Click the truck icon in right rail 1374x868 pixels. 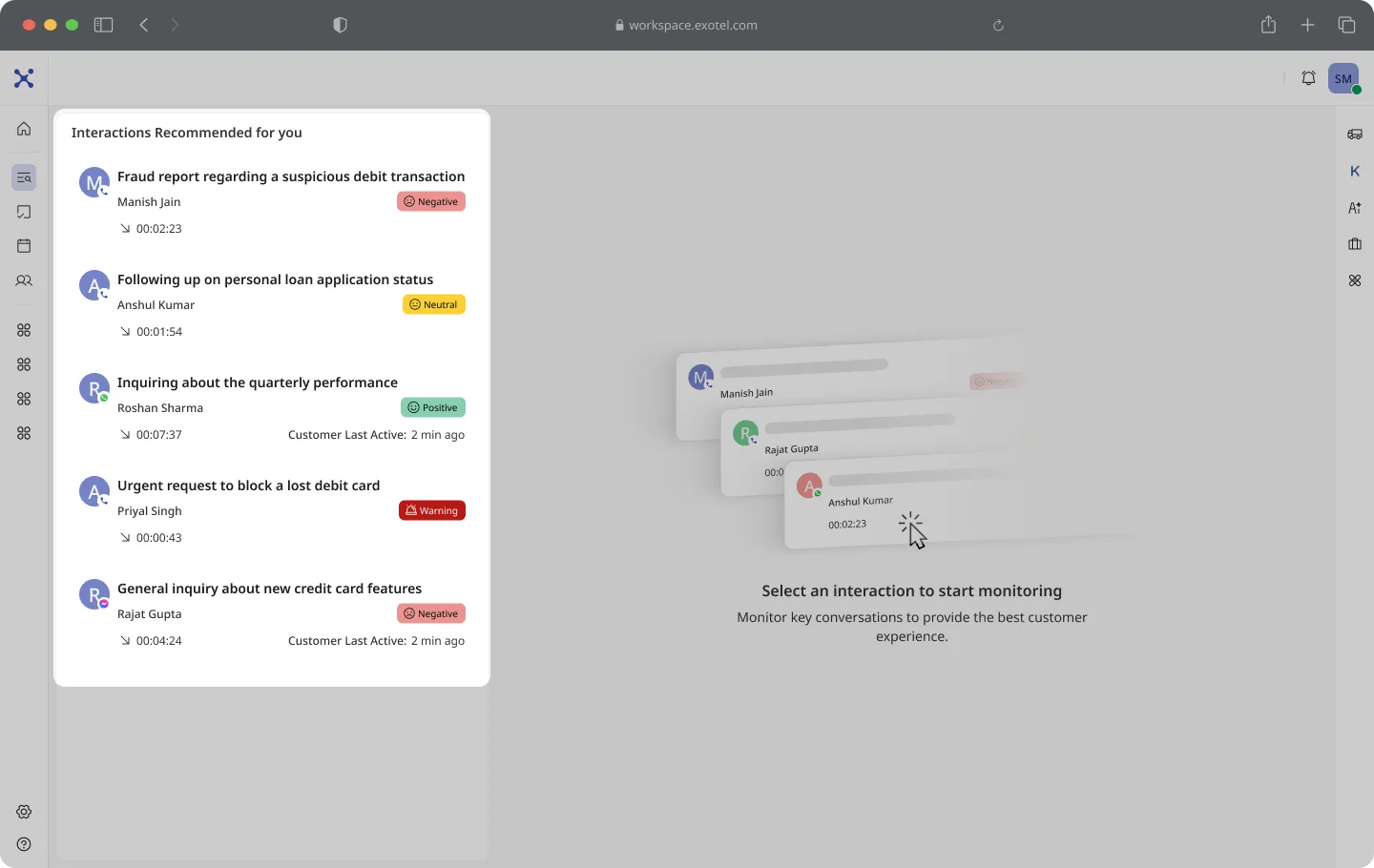pyautogui.click(x=1354, y=134)
